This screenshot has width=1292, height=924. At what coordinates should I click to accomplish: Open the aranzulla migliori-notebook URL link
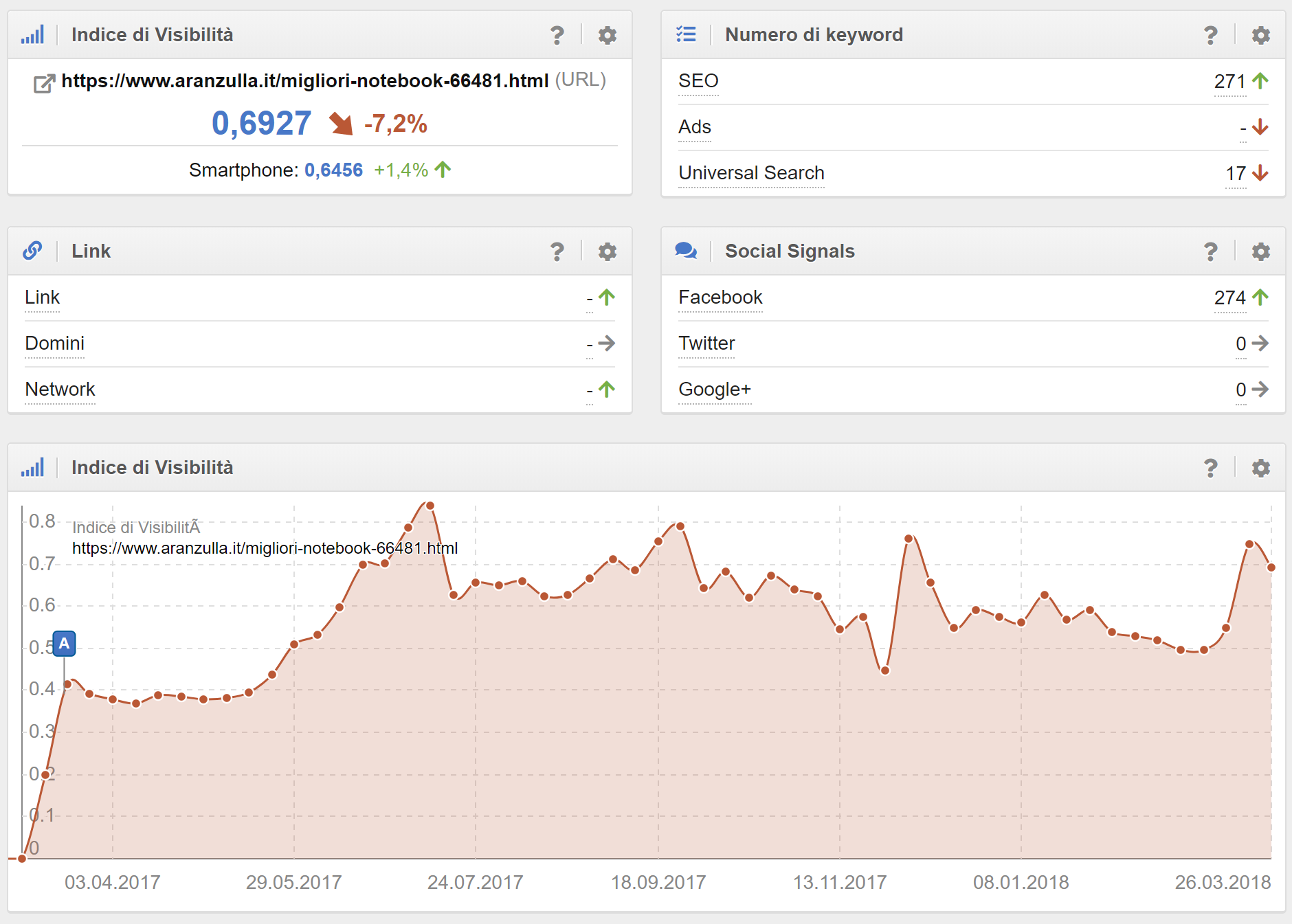305,81
